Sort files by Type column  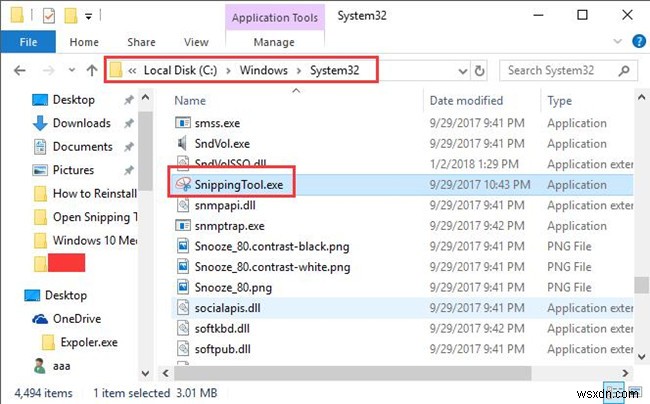559,101
